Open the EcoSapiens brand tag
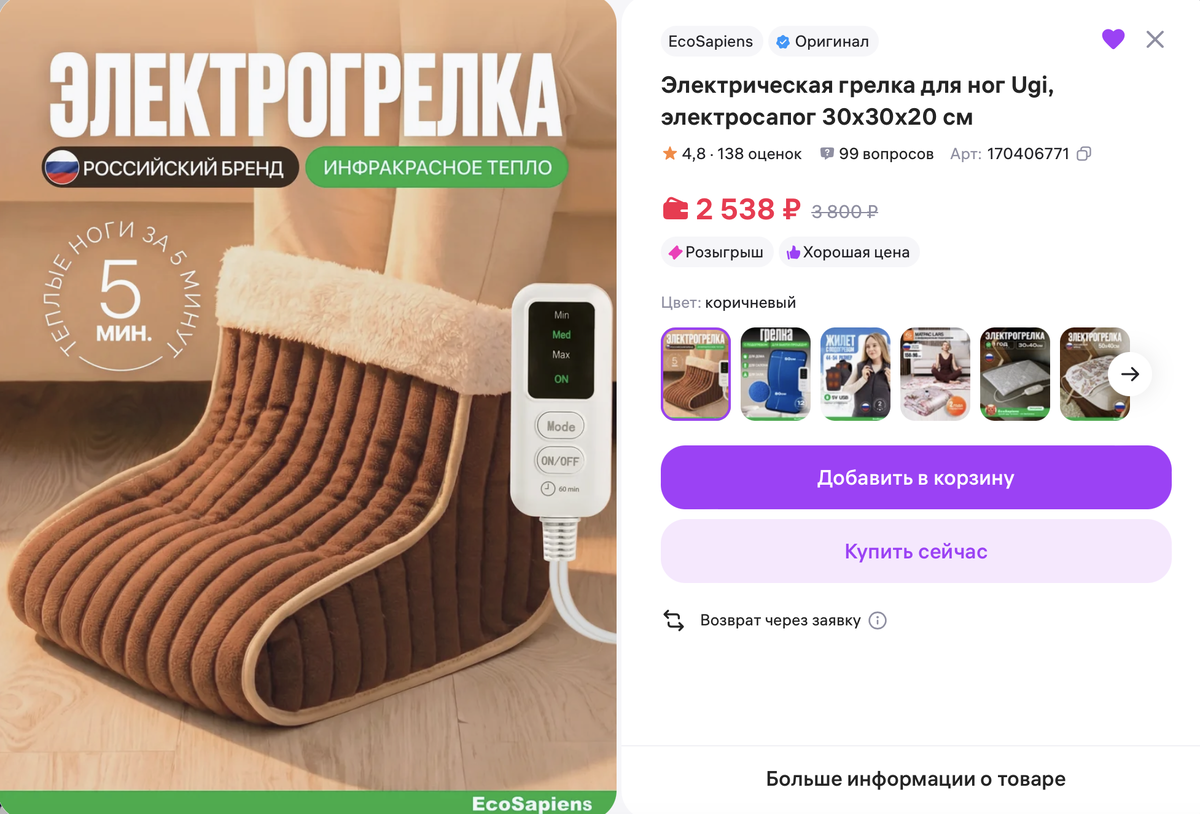 coord(711,41)
